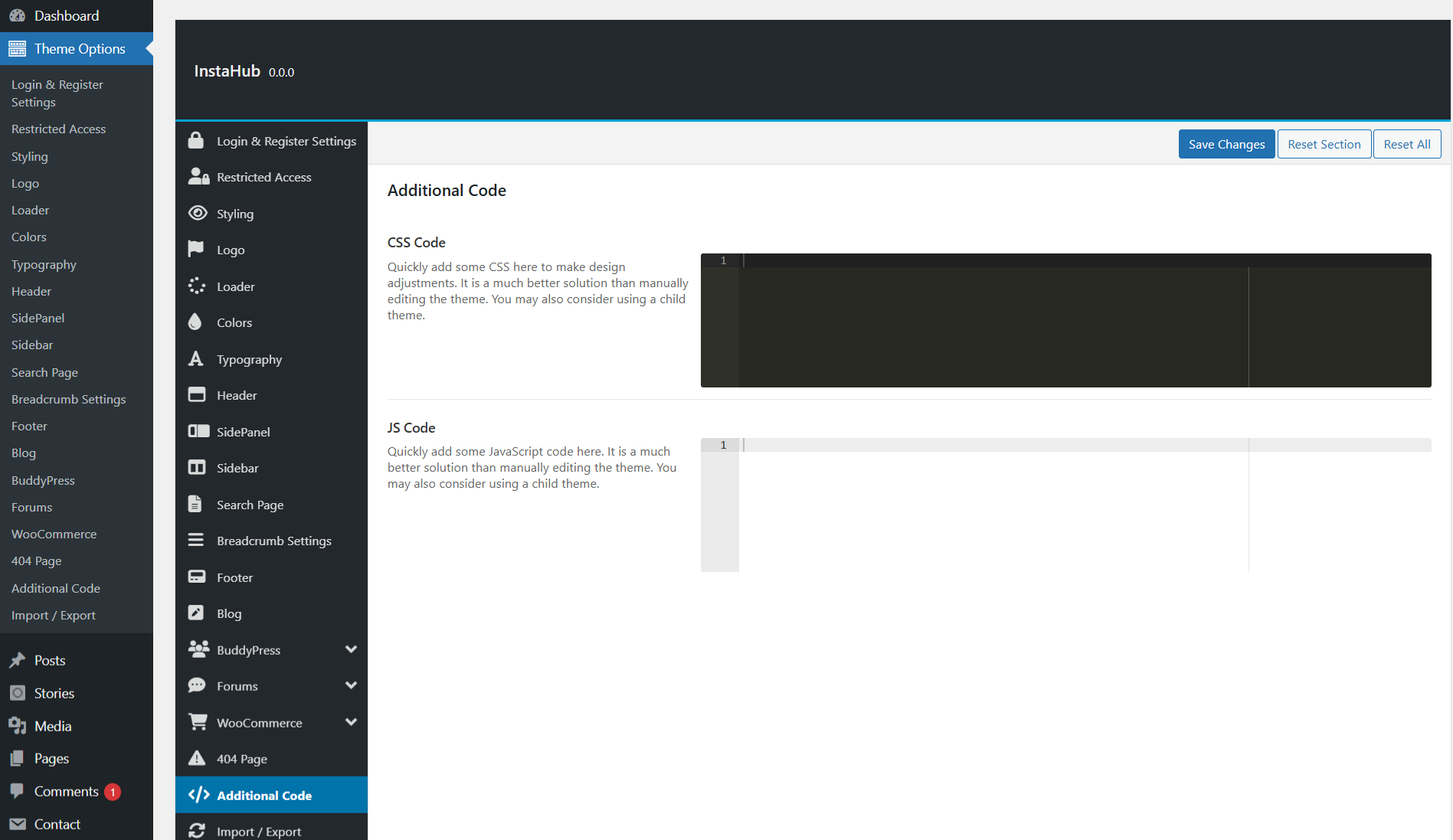
Task: Click the spinner icon for Loader
Action: 197,286
